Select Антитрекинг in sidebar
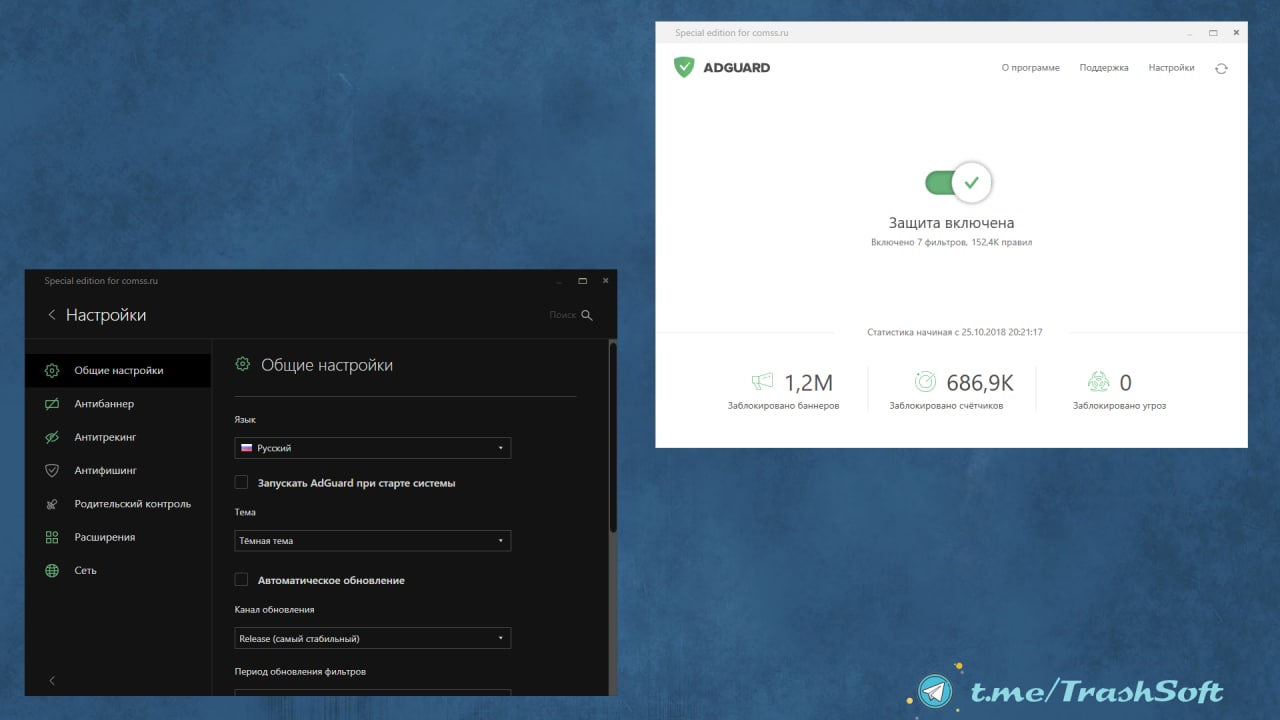 (x=118, y=437)
